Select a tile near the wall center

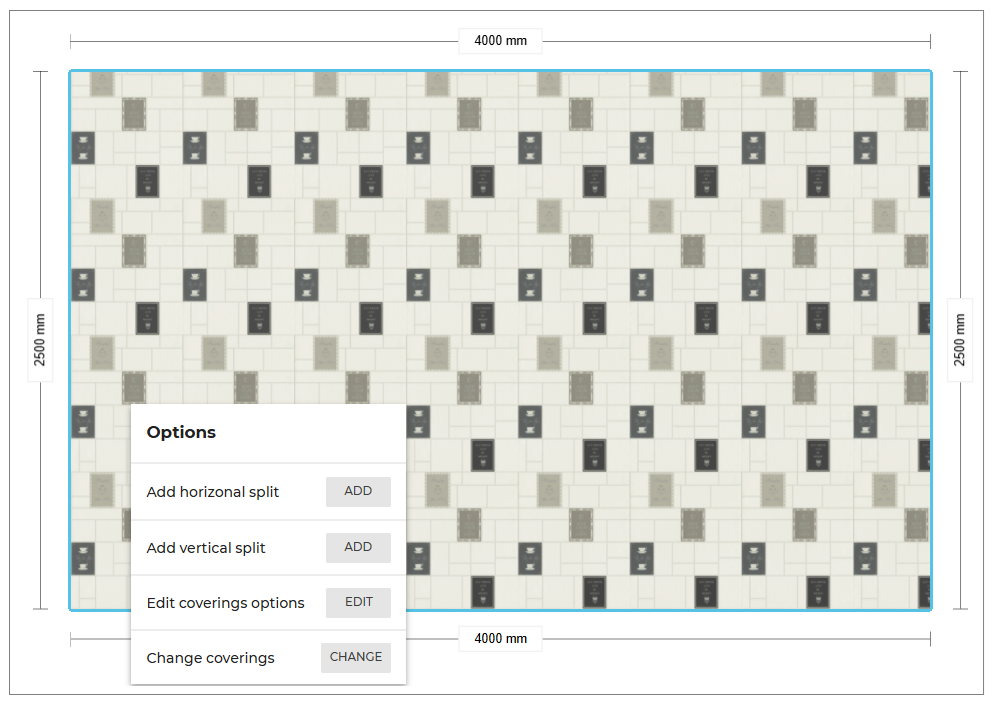[x=500, y=340]
